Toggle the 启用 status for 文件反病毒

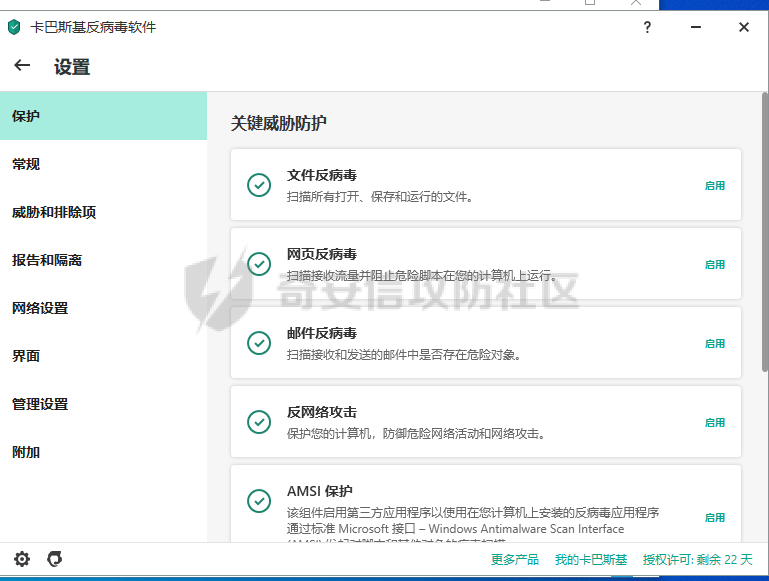714,185
